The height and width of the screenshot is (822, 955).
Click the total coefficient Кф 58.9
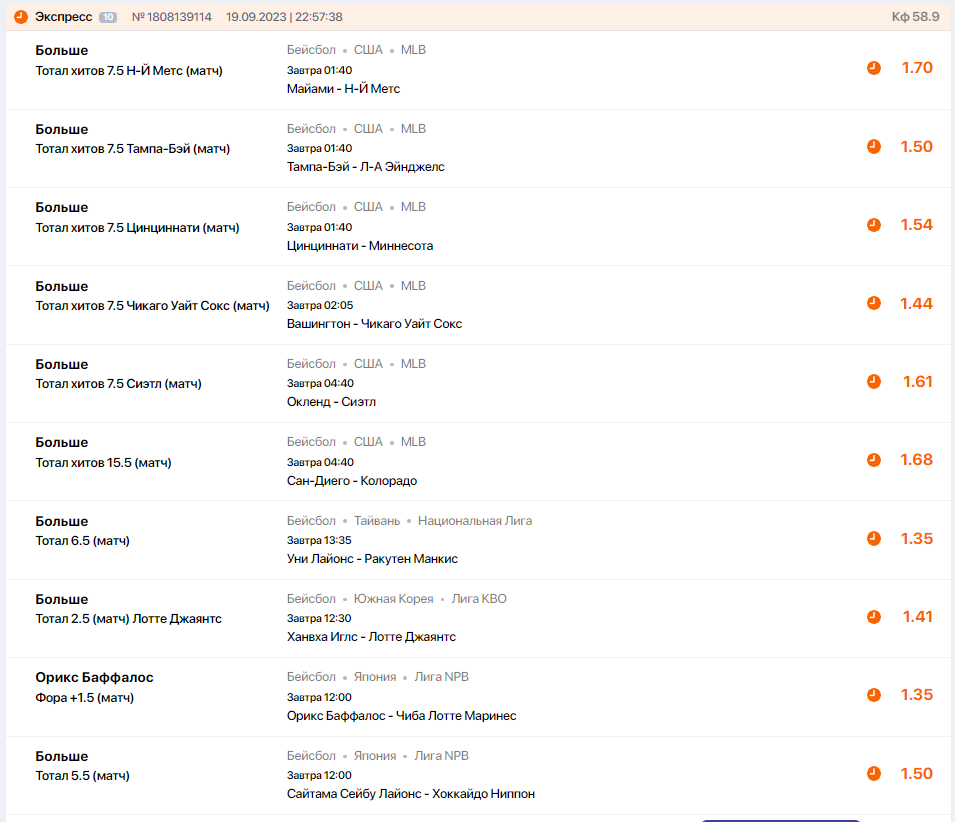pyautogui.click(x=915, y=16)
